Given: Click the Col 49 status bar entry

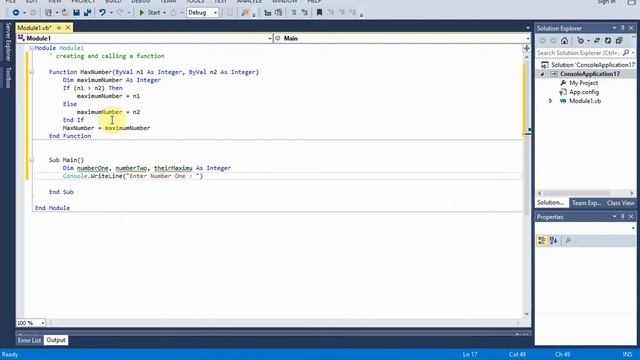Looking at the screenshot, I should [517, 354].
